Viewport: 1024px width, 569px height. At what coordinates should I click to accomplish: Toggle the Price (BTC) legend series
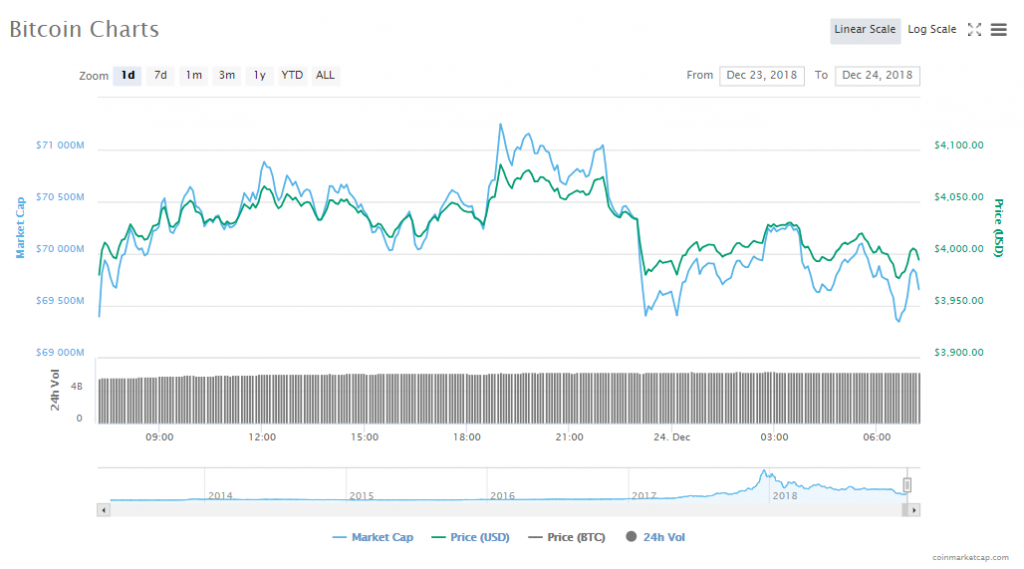(569, 538)
